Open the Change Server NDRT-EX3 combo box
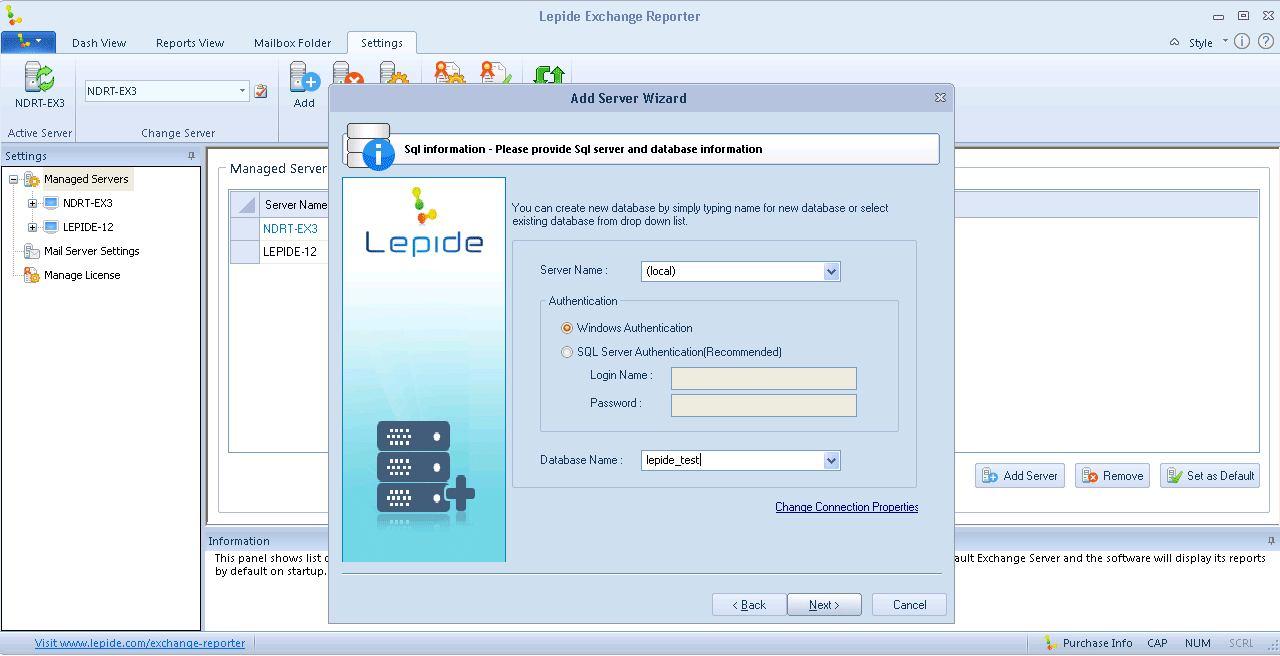Viewport: 1280px width, 656px height. [x=167, y=91]
